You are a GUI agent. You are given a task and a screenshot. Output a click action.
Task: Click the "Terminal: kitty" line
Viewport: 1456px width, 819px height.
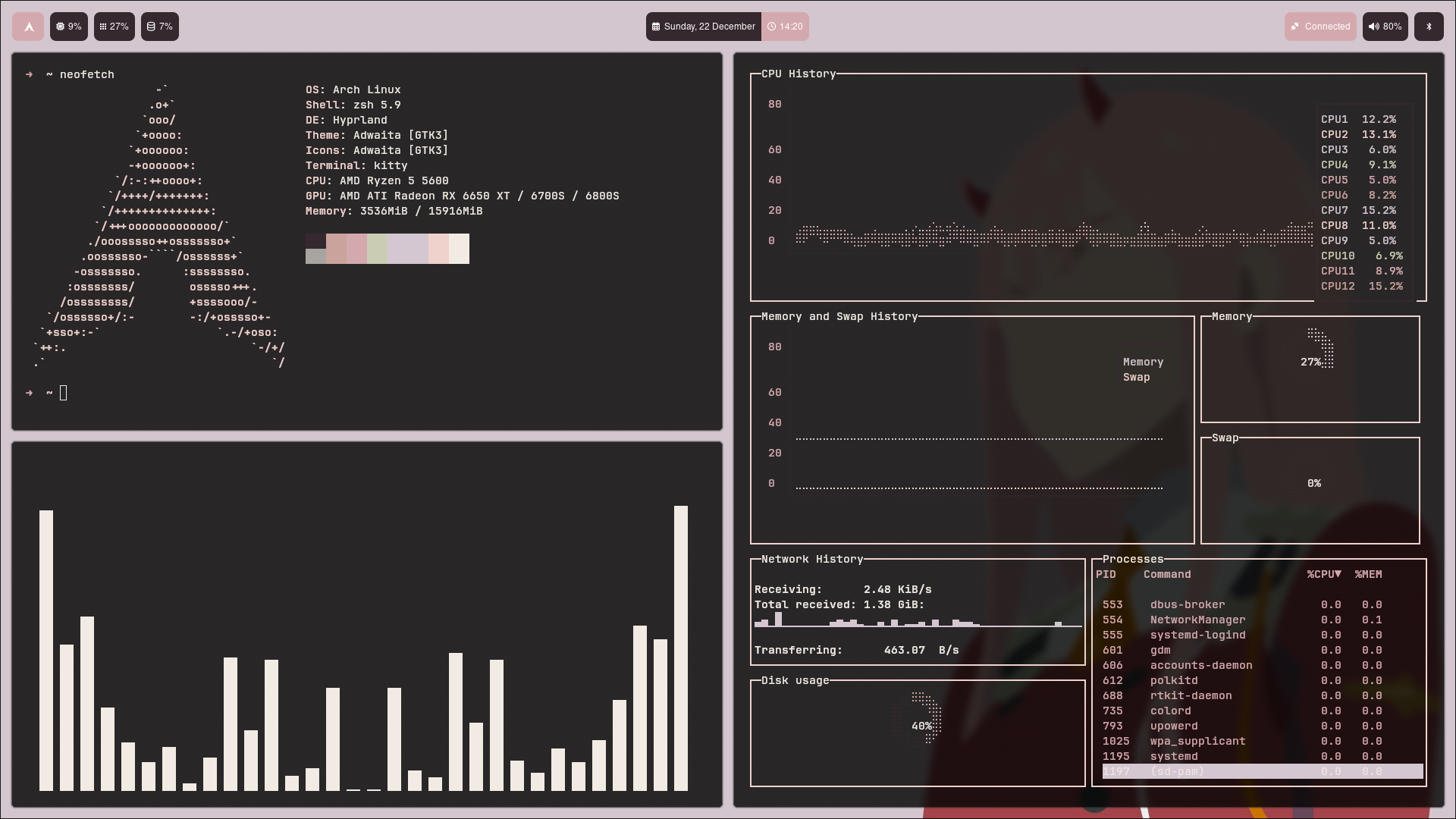pyautogui.click(x=356, y=165)
